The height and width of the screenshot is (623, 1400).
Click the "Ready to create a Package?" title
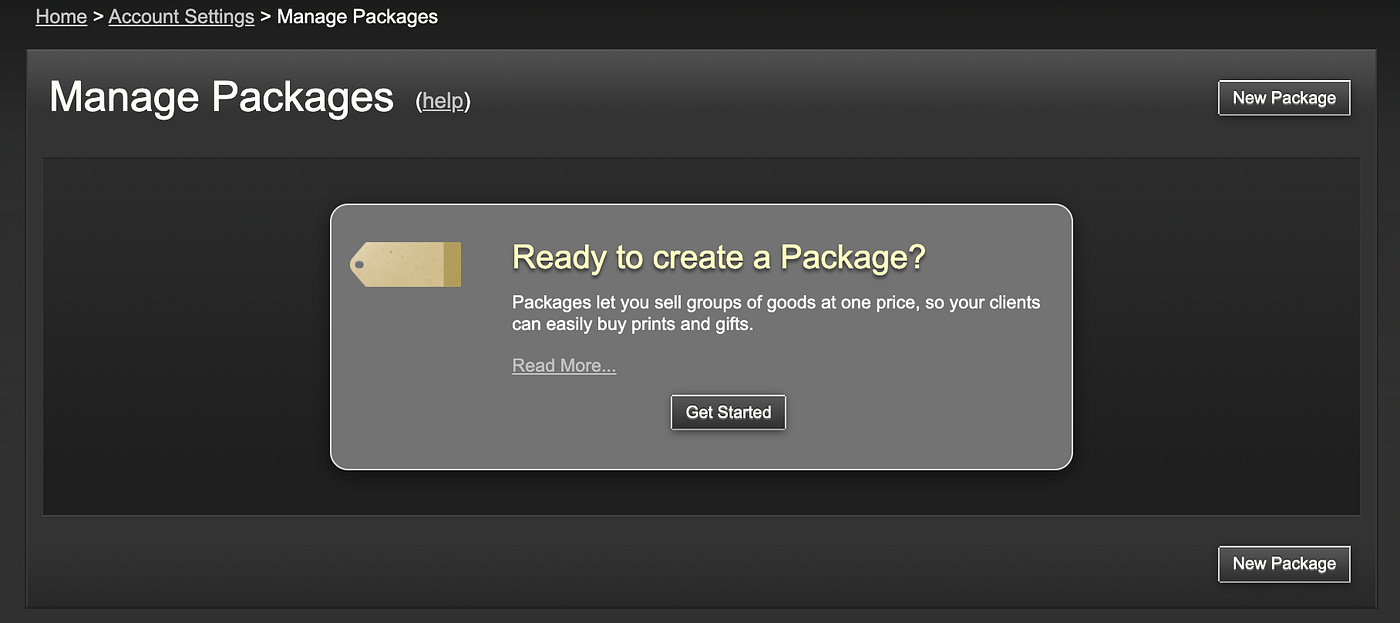[718, 257]
